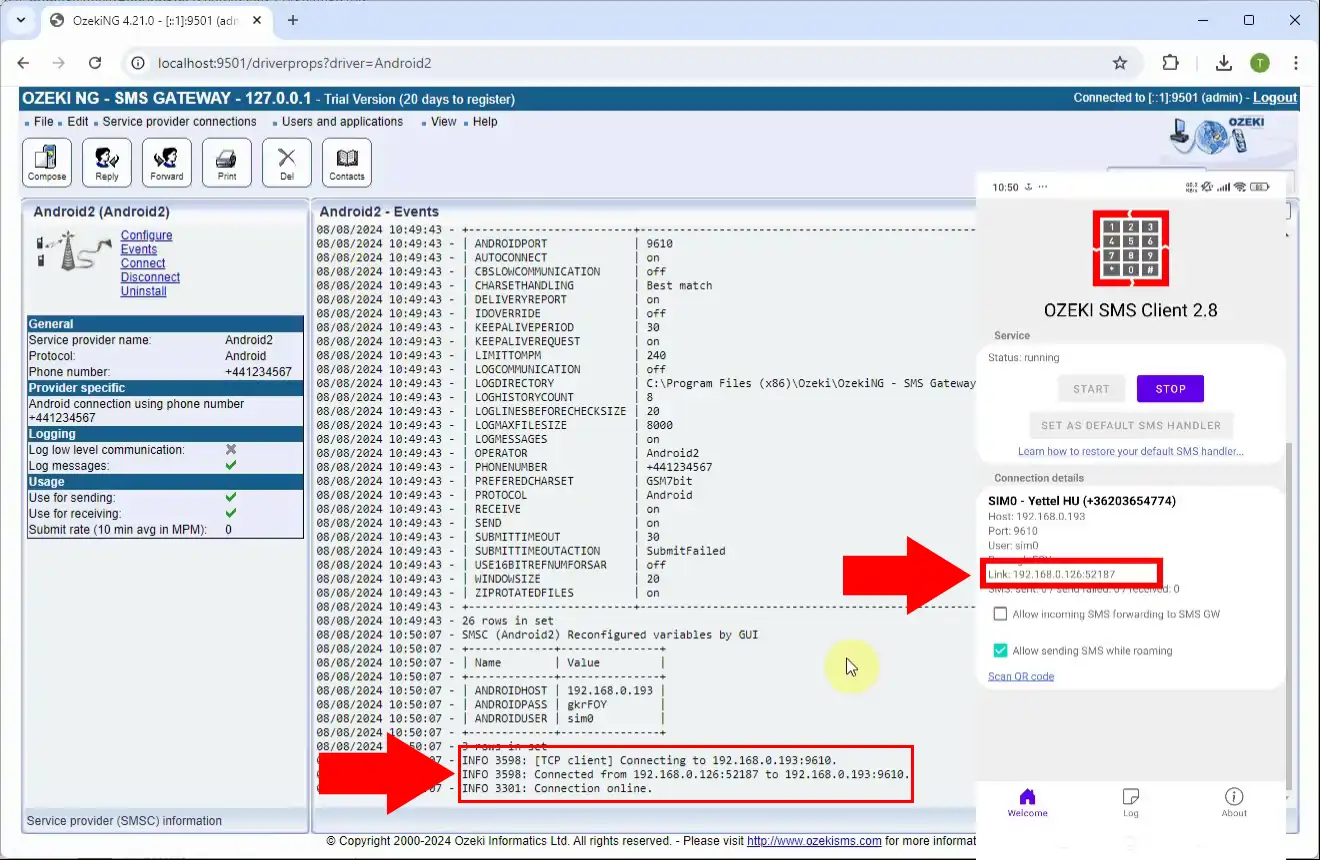Open Users and applications menu
Screen dimensions: 1320x860
342,122
